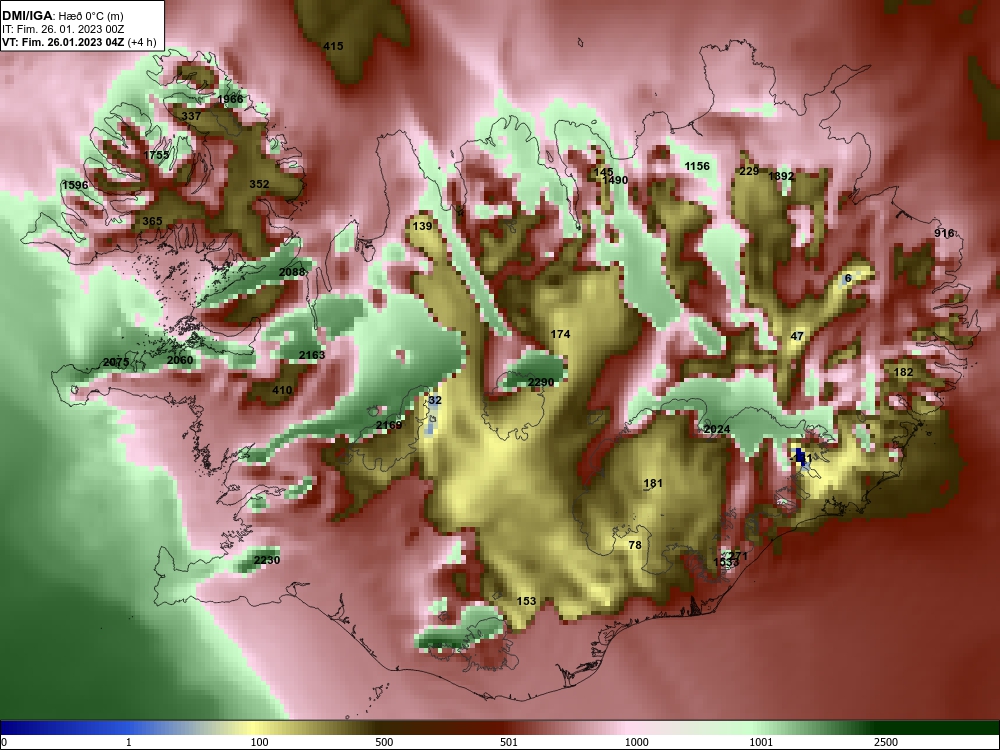The height and width of the screenshot is (750, 1000).
Task: Click the map value 337
Action: coord(191,116)
